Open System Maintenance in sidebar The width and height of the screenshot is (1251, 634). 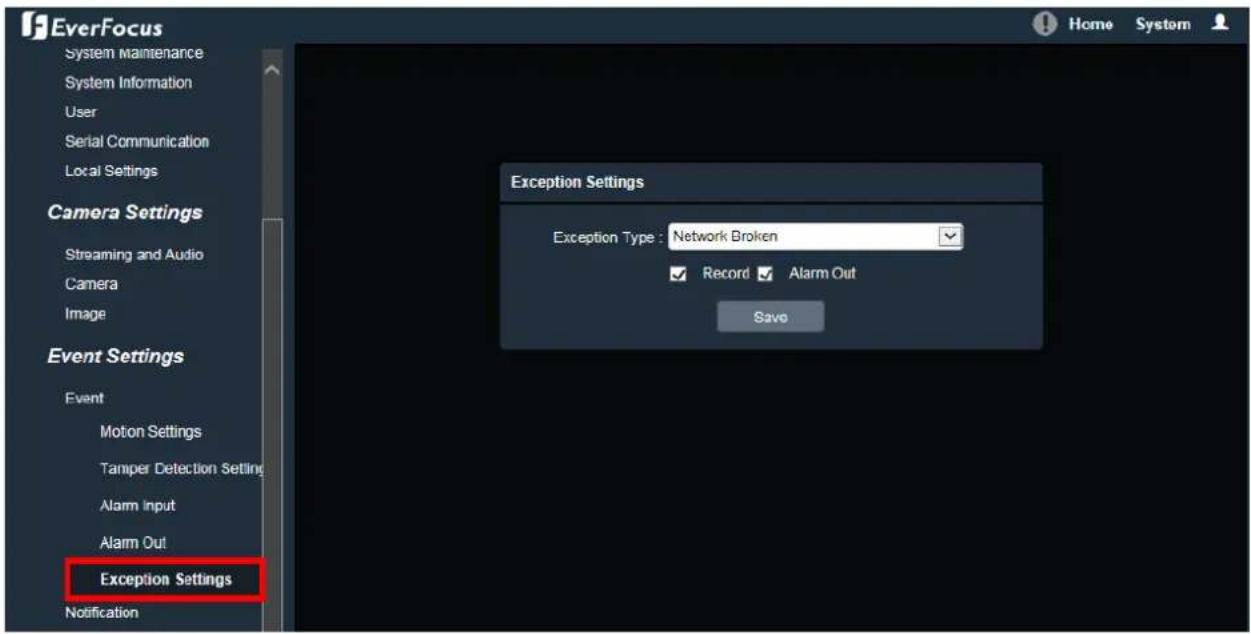click(134, 53)
